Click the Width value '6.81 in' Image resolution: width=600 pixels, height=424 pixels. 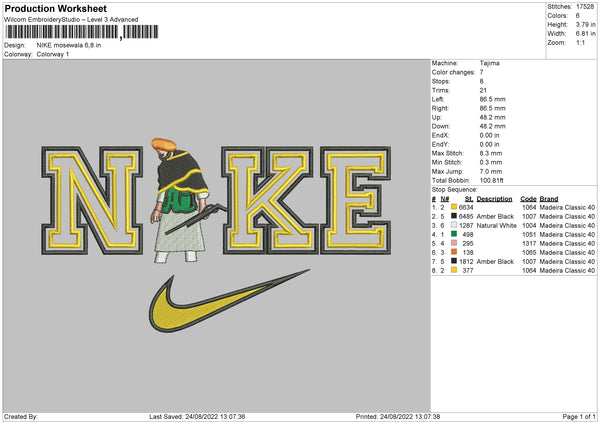[585, 34]
